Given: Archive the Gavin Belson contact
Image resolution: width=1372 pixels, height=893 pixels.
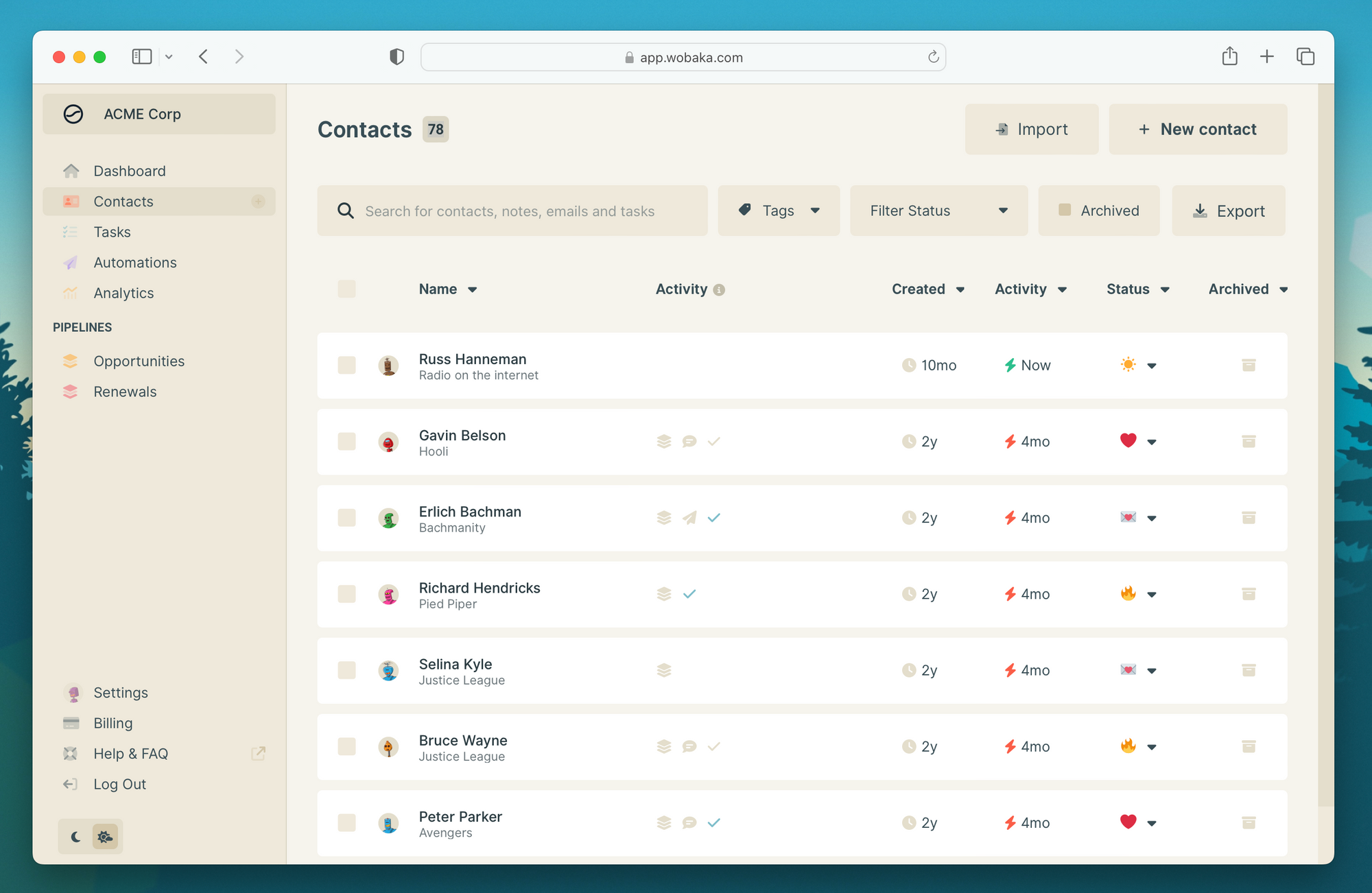Looking at the screenshot, I should click(1249, 442).
